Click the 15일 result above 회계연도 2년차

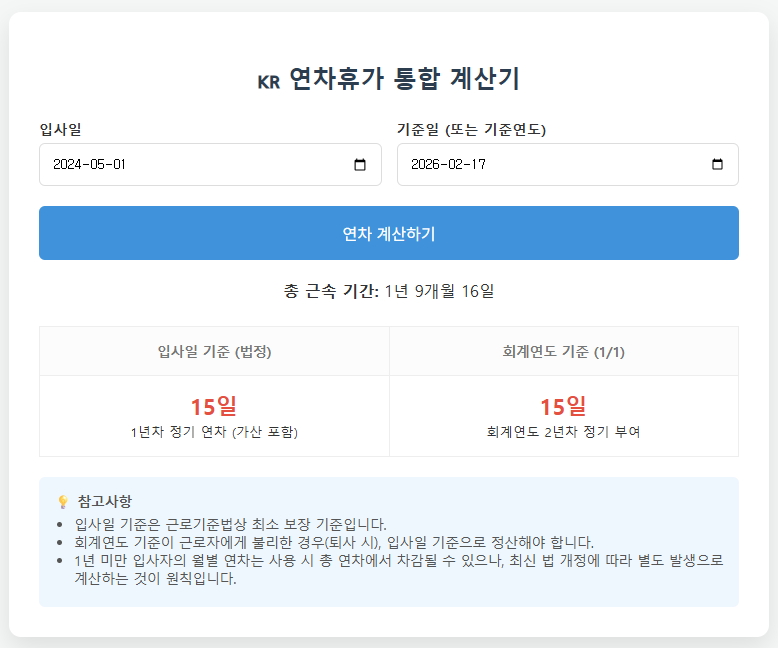click(563, 406)
